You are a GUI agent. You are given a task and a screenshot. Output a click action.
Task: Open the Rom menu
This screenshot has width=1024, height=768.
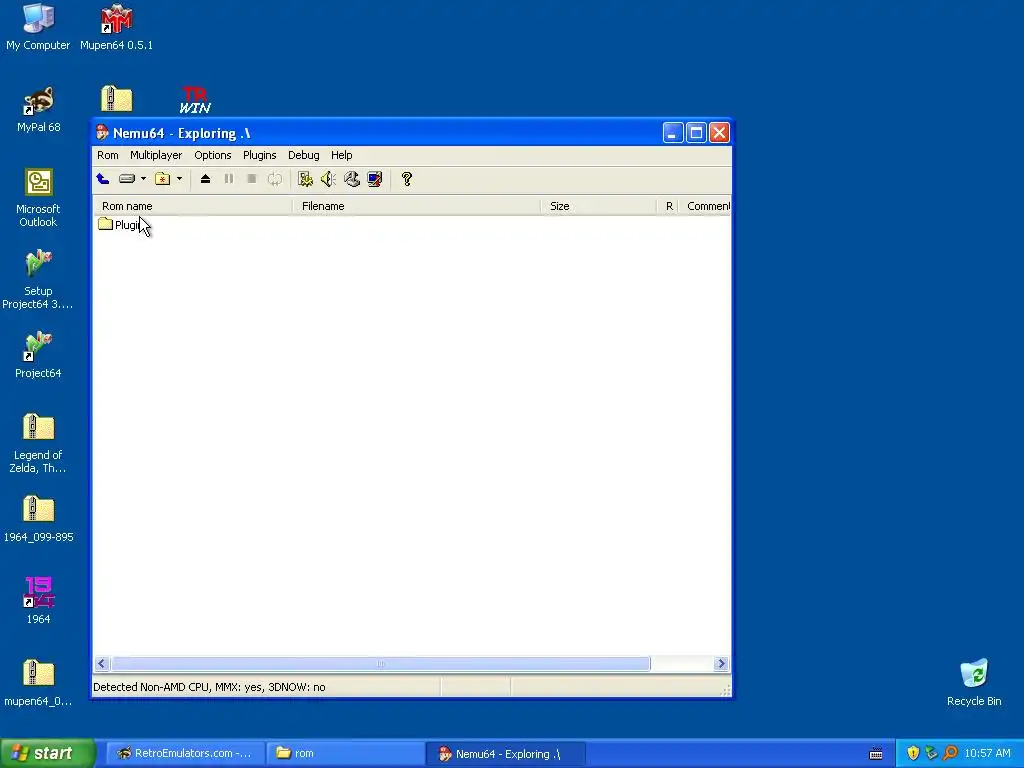click(x=108, y=155)
